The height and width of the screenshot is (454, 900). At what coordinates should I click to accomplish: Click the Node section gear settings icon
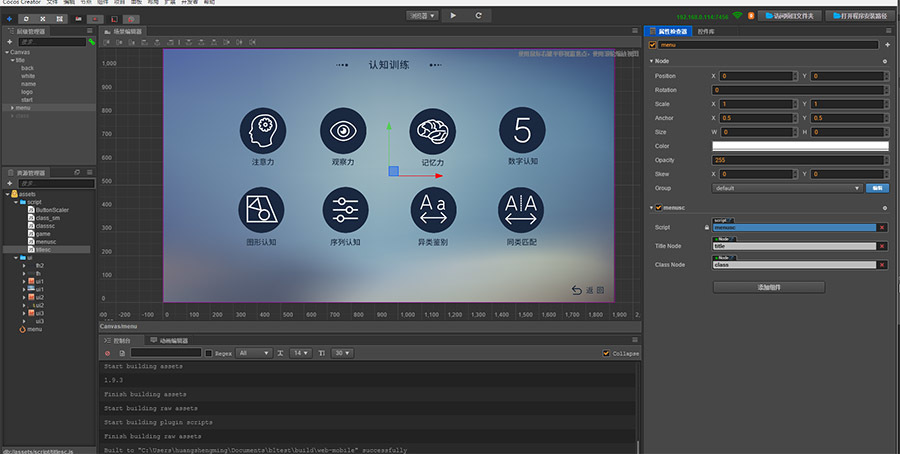pyautogui.click(x=884, y=61)
